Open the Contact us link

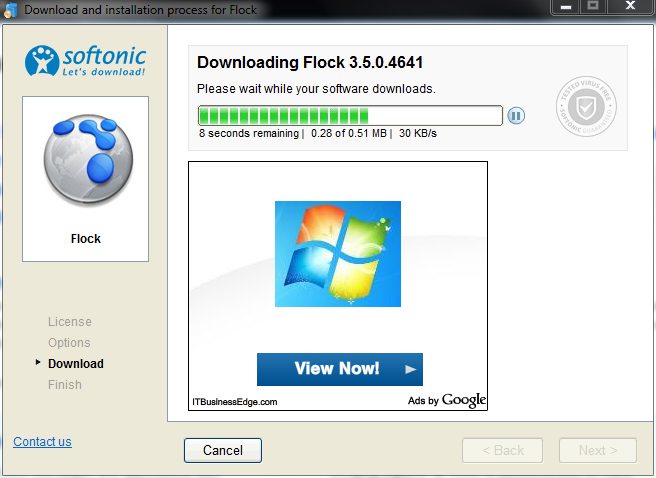point(42,442)
